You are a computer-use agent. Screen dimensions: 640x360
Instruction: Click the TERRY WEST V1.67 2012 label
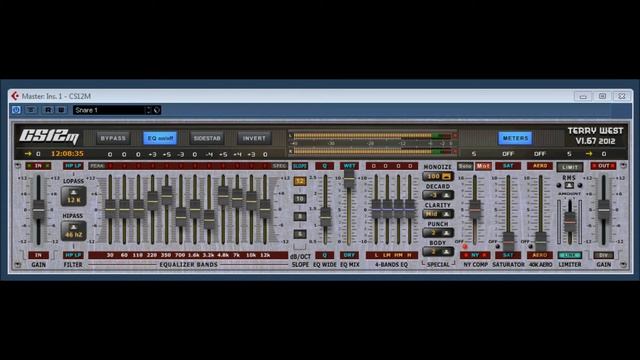tap(595, 136)
